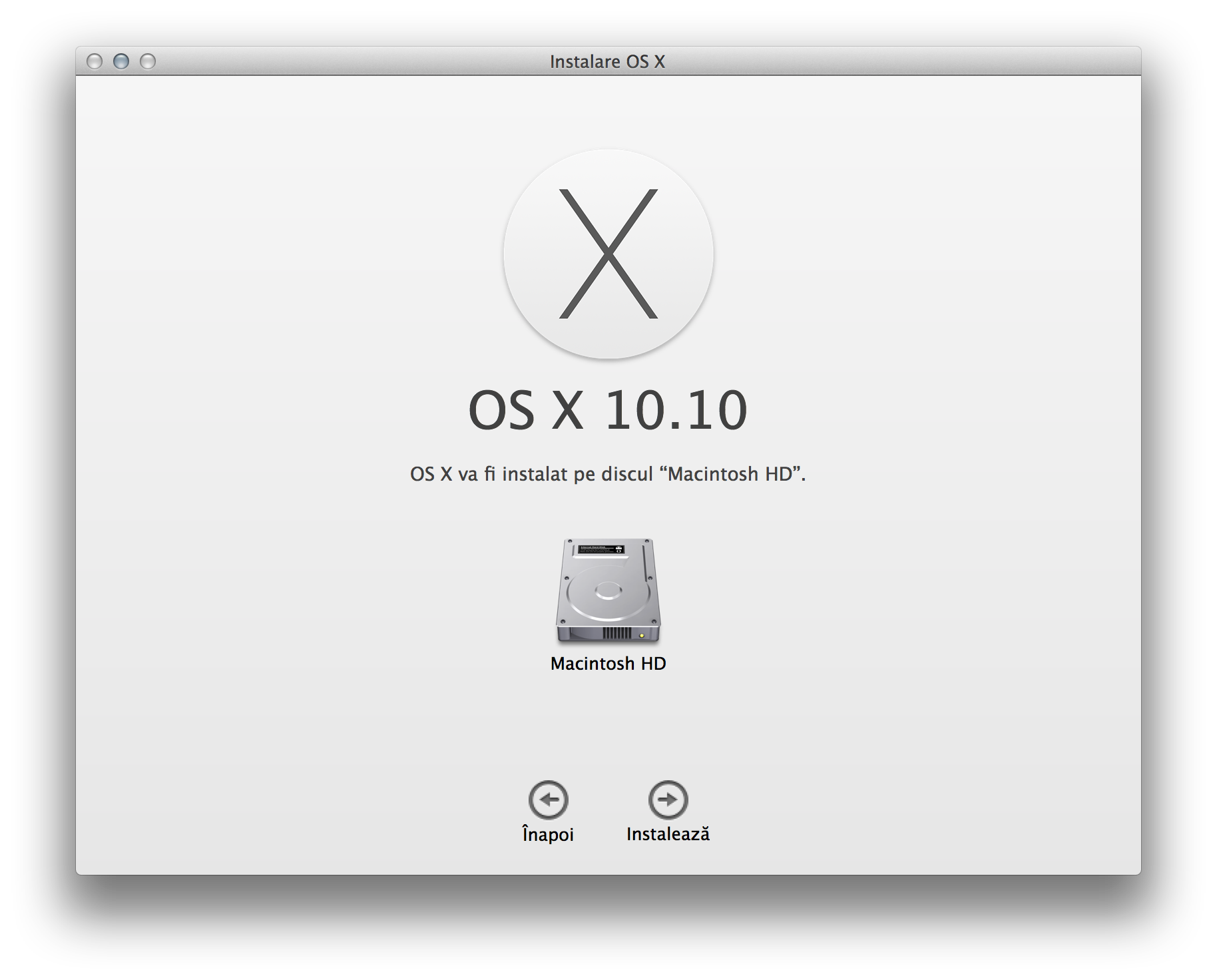Click the OS X 10.10 heading

click(x=608, y=410)
